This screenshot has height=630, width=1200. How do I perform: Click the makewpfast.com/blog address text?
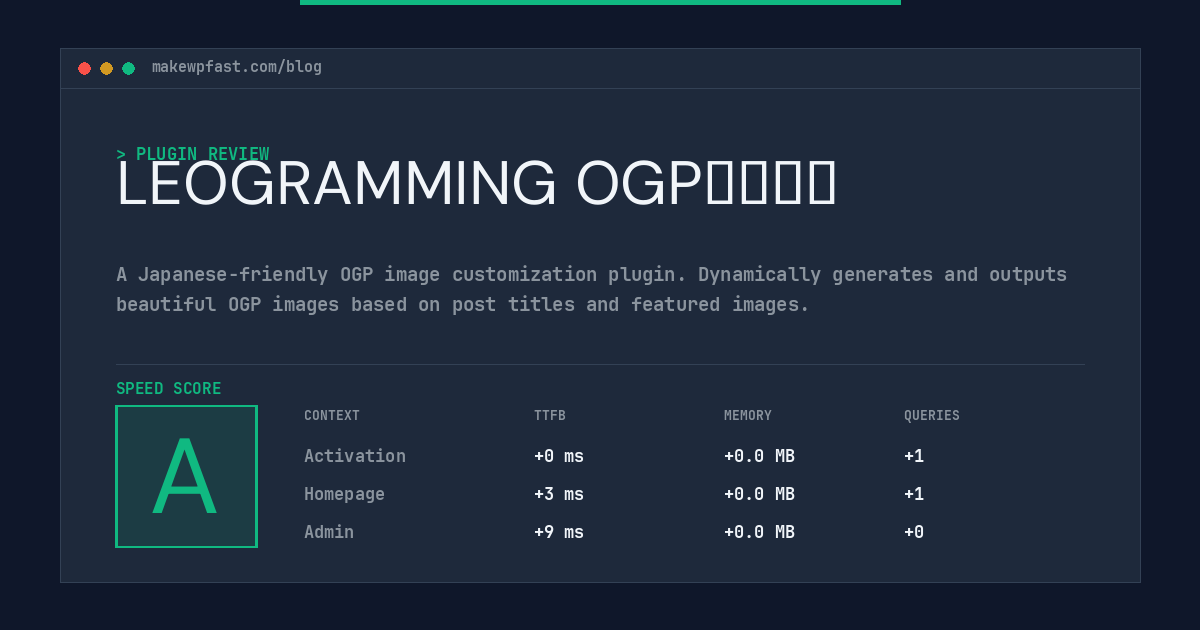[237, 67]
